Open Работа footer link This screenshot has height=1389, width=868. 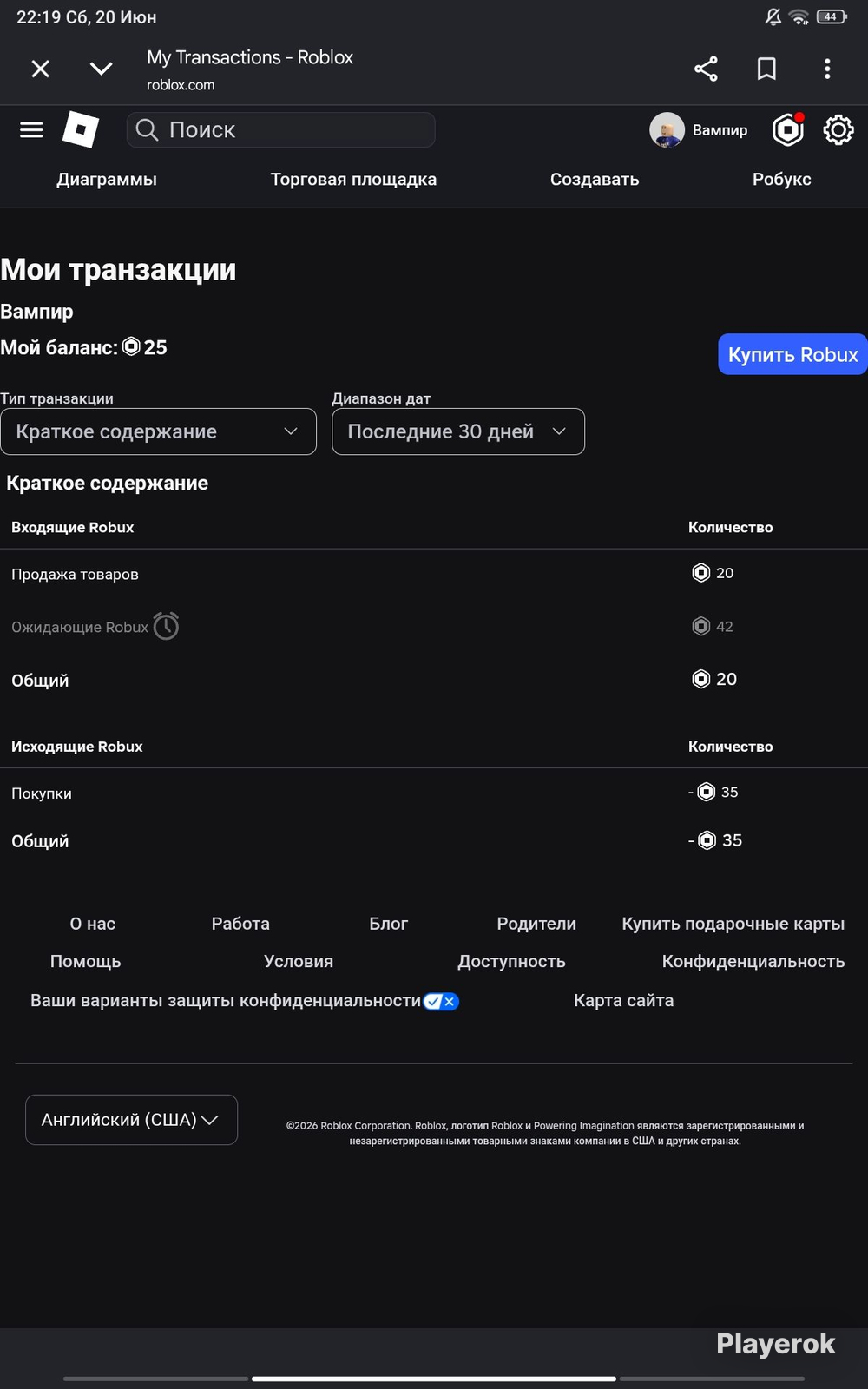coord(240,924)
